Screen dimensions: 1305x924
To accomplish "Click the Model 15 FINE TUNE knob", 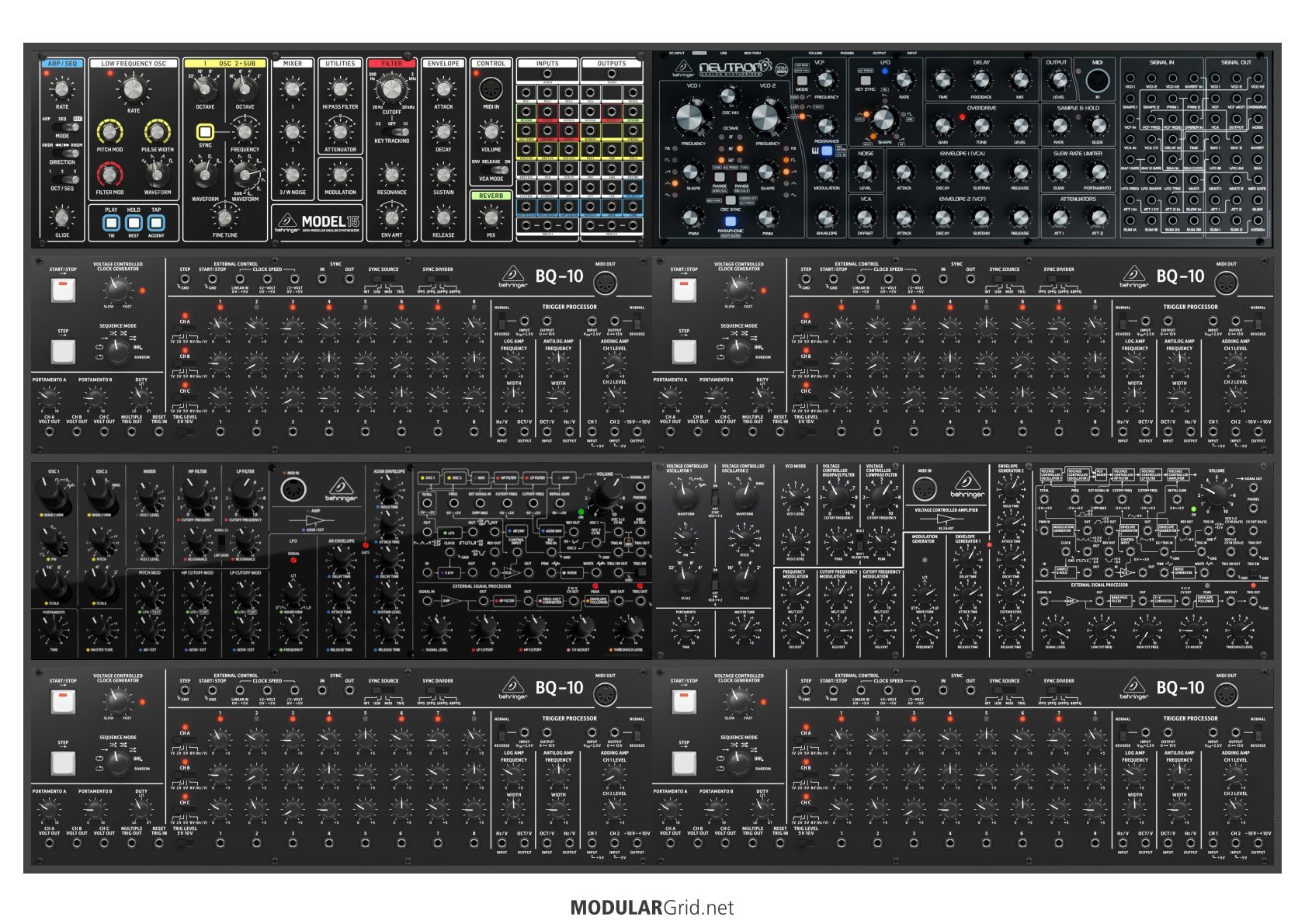I will click(x=224, y=217).
